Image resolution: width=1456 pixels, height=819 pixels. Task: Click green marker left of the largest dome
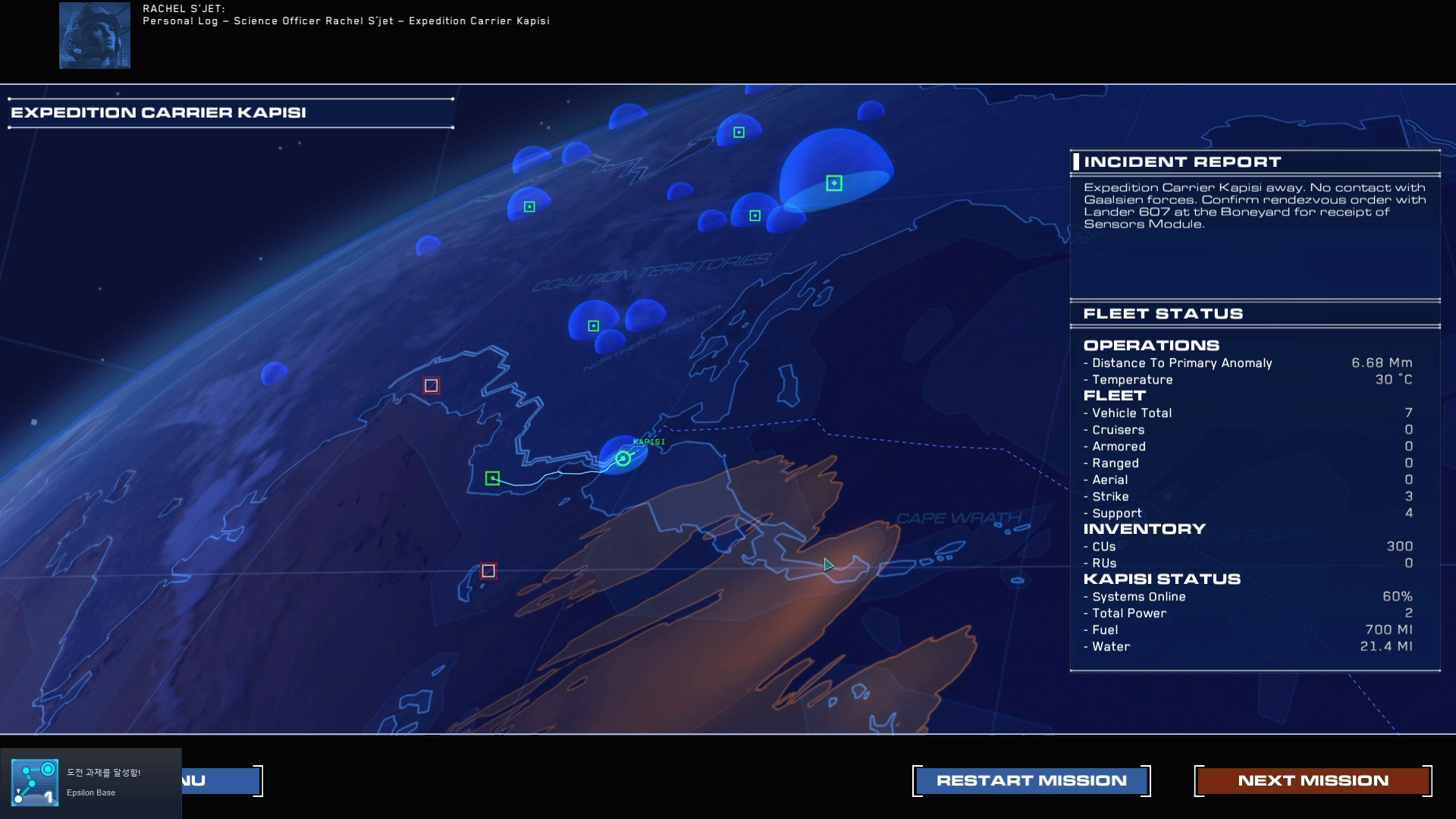pos(755,216)
